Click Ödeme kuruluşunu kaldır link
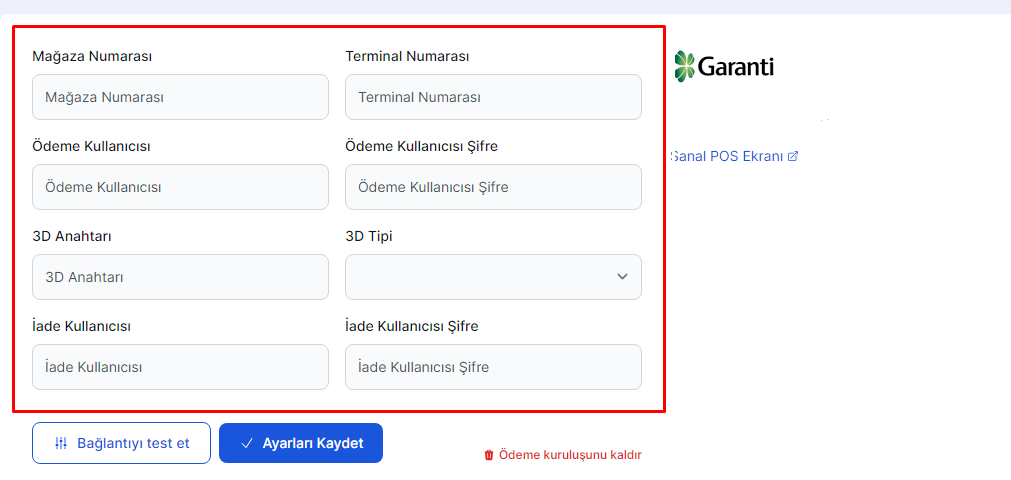Viewport: 1011px width, 480px height. (569, 455)
